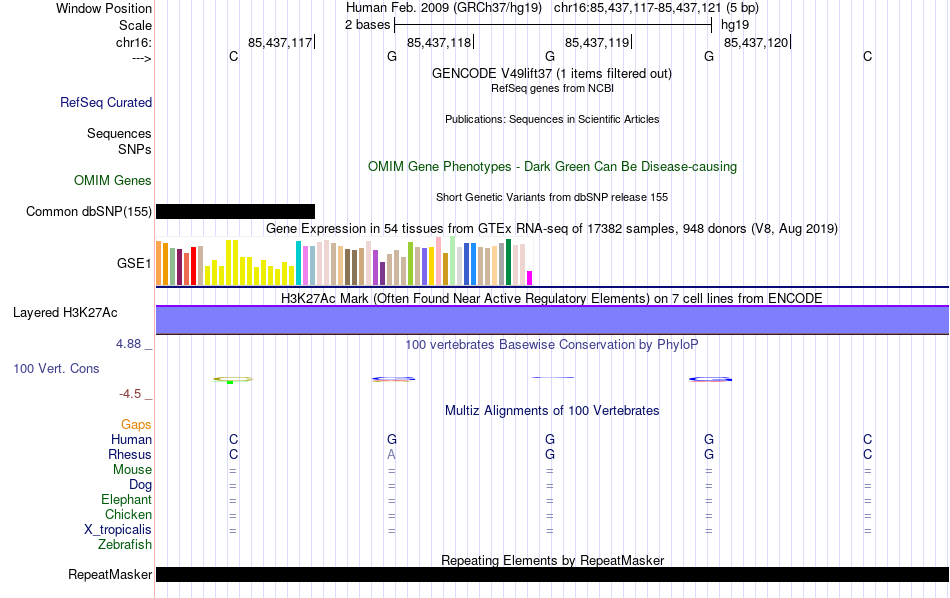Click the RepeatMasker track label

click(x=110, y=574)
